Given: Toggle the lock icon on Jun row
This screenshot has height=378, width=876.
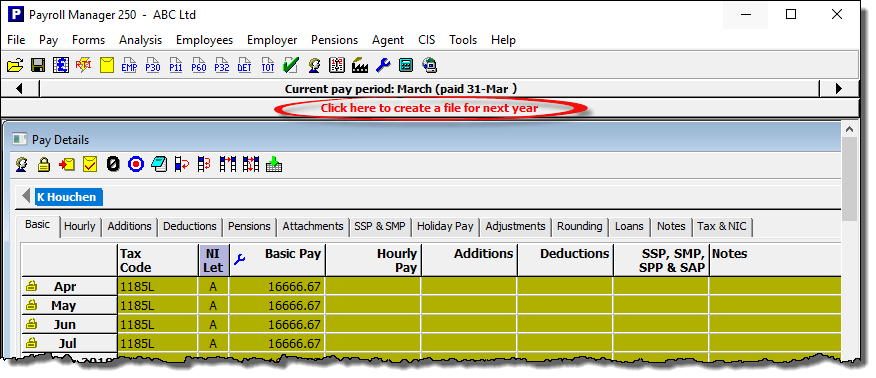Looking at the screenshot, I should [x=31, y=324].
